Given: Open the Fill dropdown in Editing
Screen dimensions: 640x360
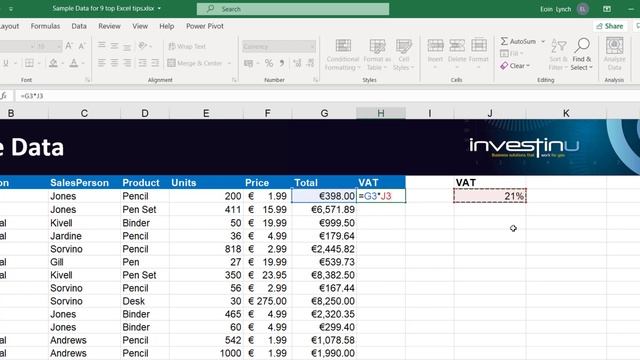Looking at the screenshot, I should pos(512,53).
